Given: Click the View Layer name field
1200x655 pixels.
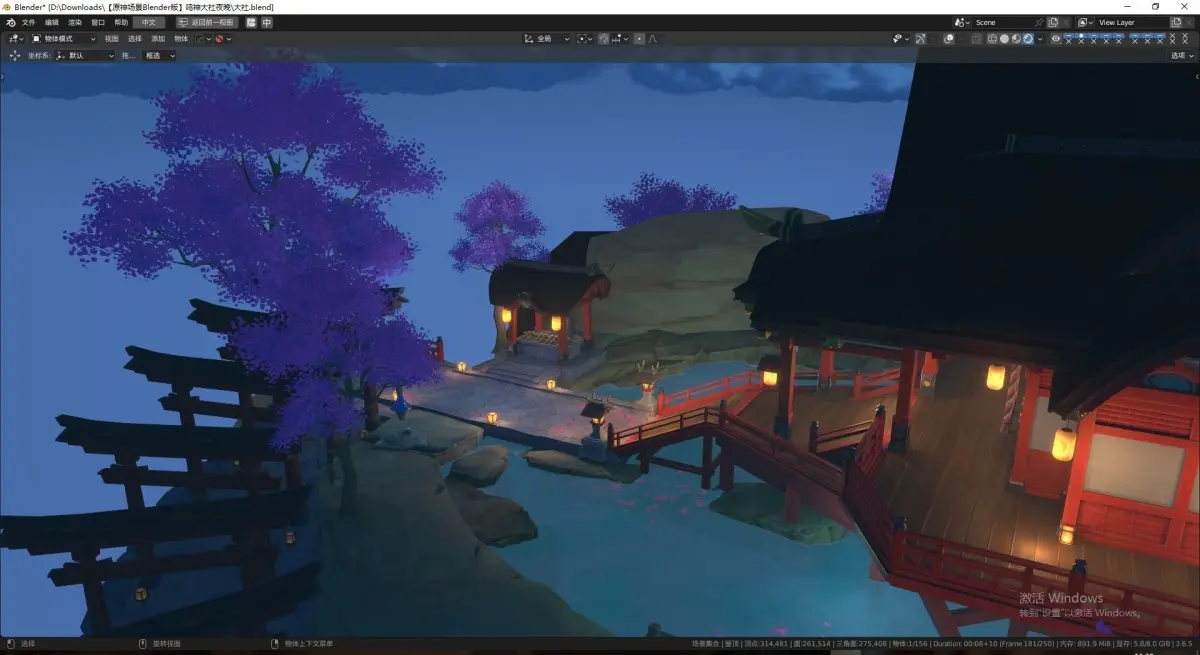Looking at the screenshot, I should [x=1131, y=22].
